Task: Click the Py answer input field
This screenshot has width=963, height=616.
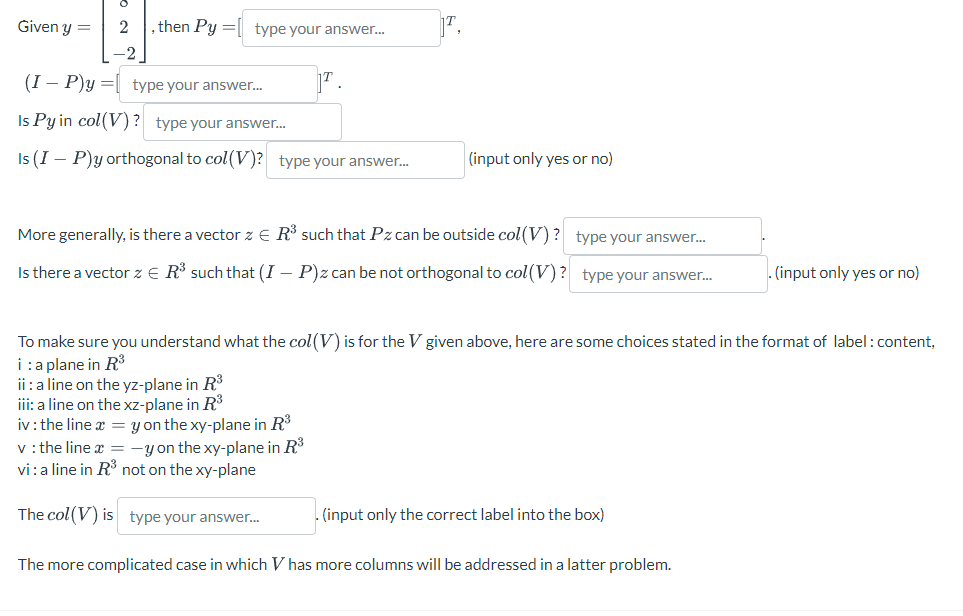Action: click(341, 27)
